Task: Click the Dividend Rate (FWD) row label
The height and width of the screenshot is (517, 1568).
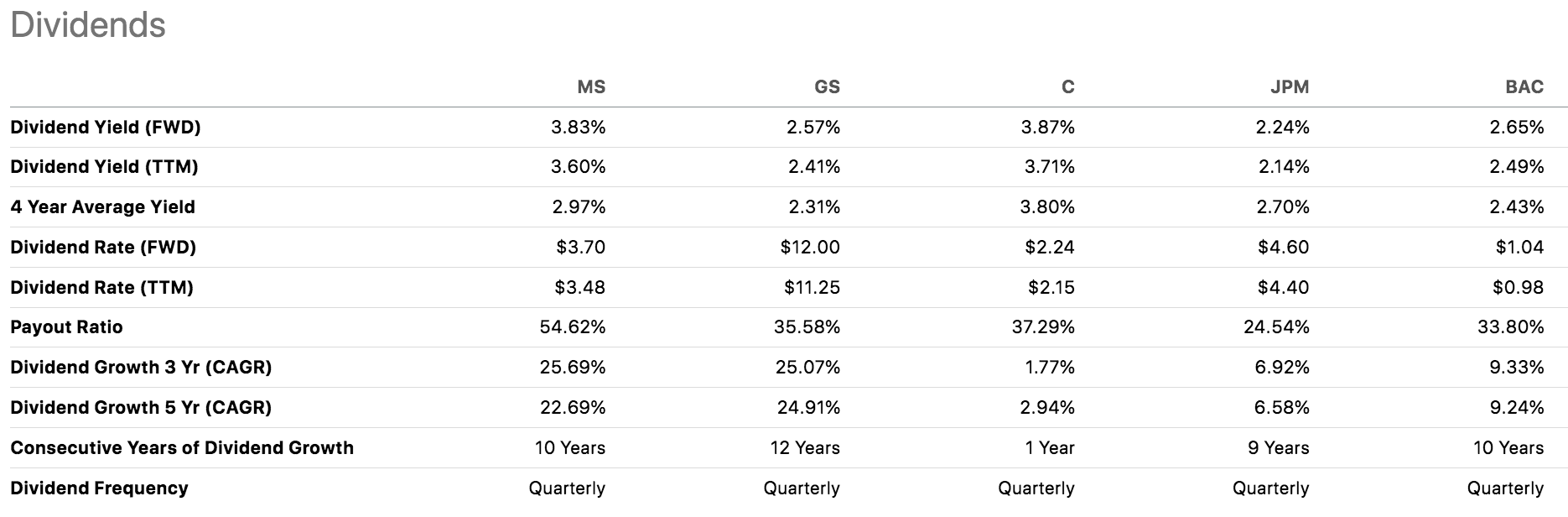Action: (x=103, y=248)
